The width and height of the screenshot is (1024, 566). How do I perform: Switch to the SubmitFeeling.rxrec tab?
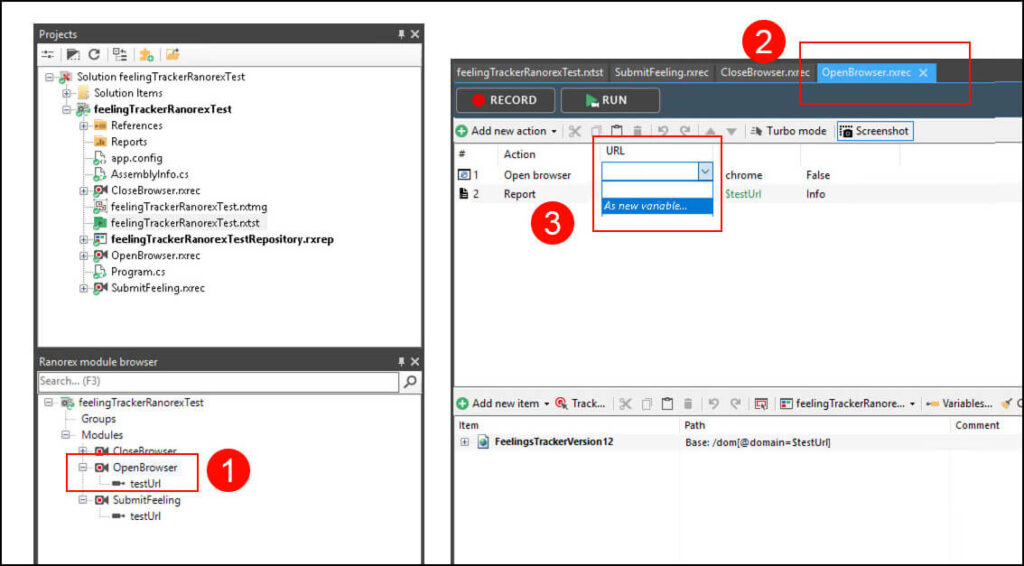pyautogui.click(x=662, y=72)
